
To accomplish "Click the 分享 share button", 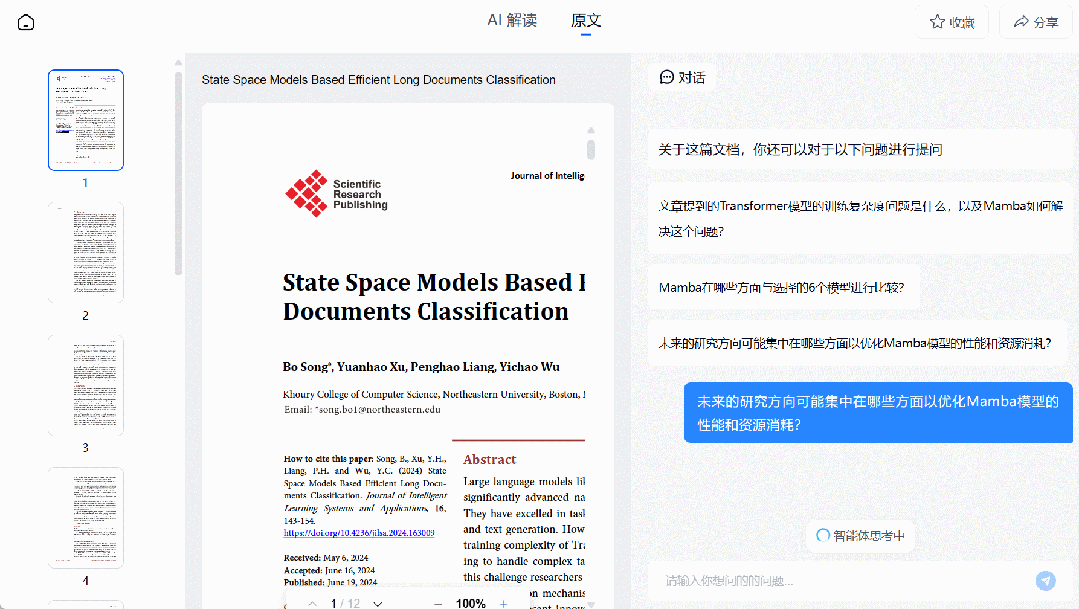I will click(1035, 22).
